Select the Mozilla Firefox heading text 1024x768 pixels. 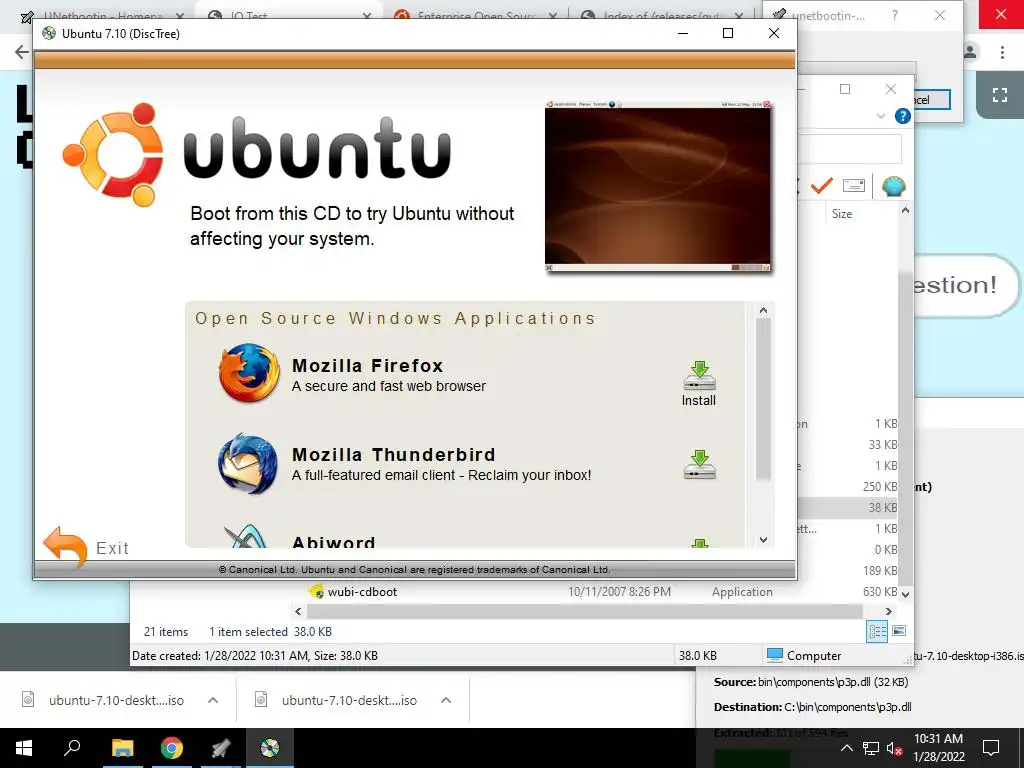click(x=367, y=366)
